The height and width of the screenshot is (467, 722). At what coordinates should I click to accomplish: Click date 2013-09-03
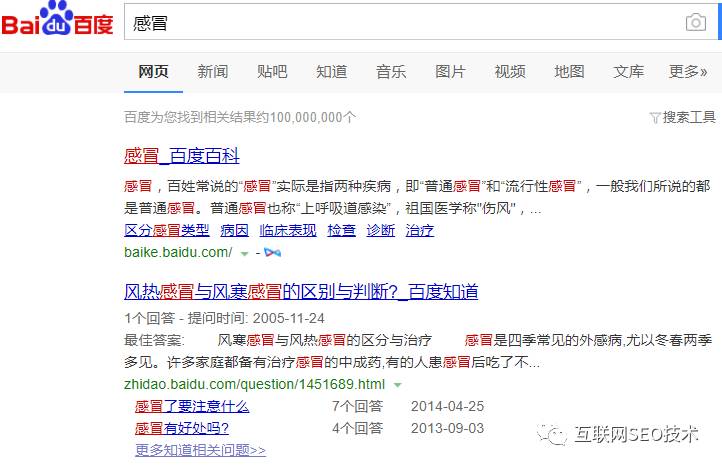448,428
